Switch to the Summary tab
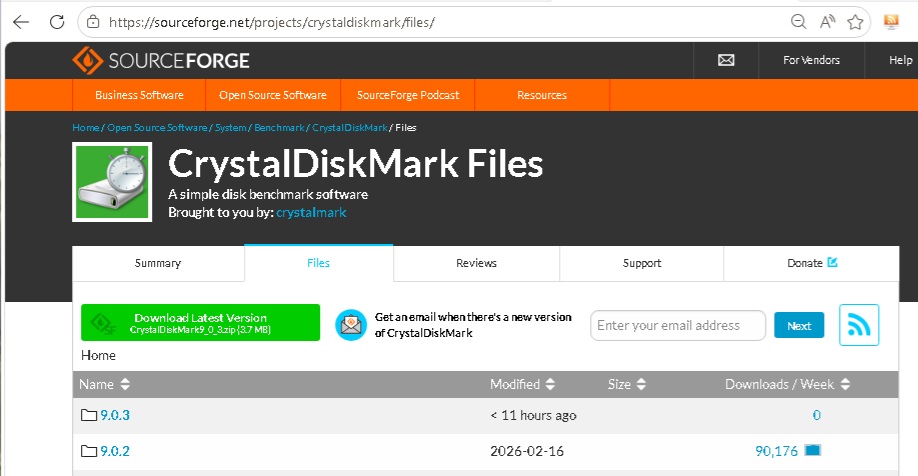The width and height of the screenshot is (918, 476). coord(158,263)
